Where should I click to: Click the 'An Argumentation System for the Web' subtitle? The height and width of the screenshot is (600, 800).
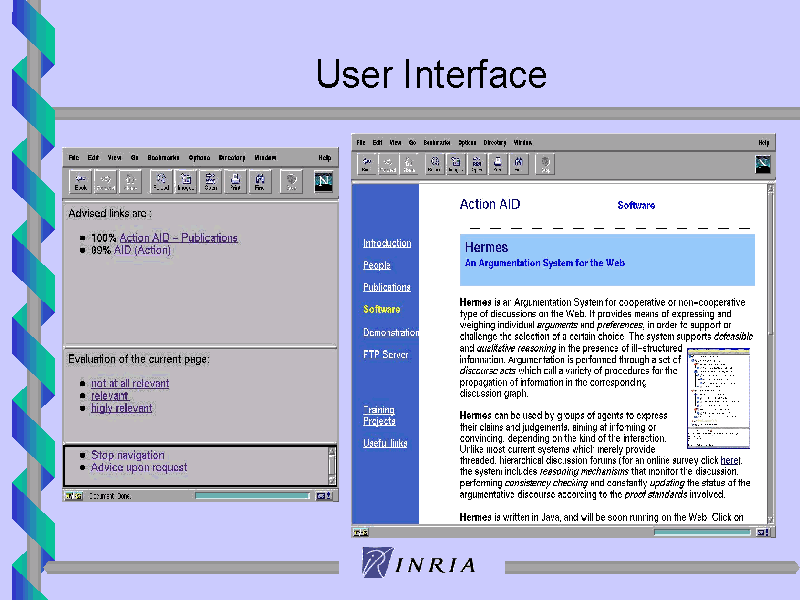click(545, 263)
